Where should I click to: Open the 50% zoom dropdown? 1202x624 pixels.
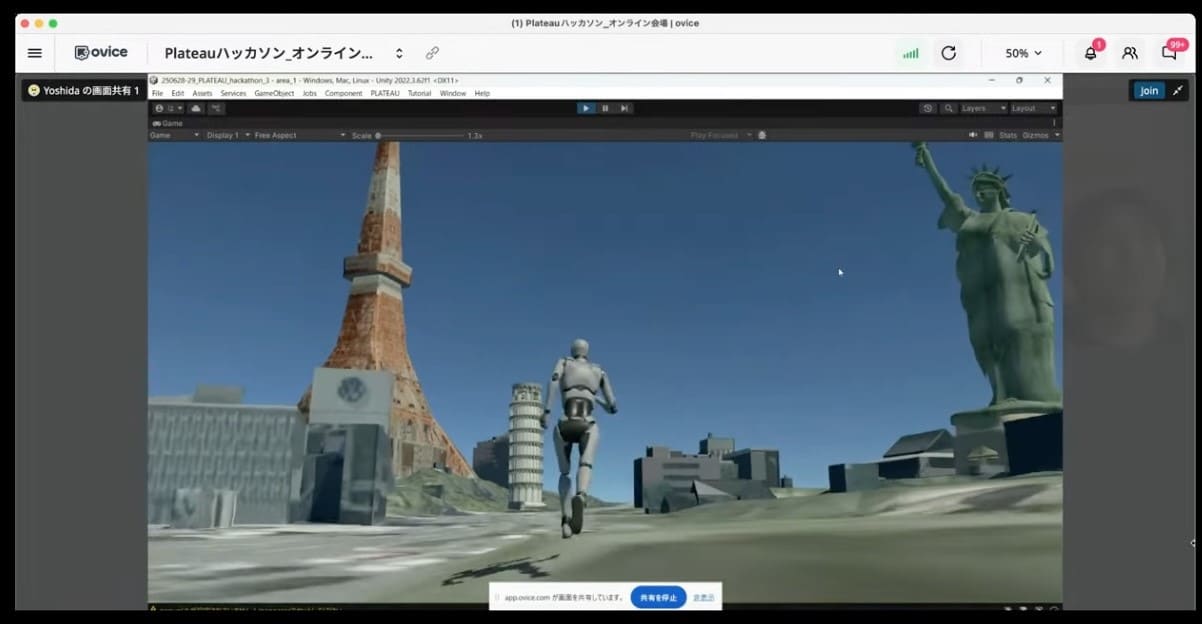pos(1023,53)
